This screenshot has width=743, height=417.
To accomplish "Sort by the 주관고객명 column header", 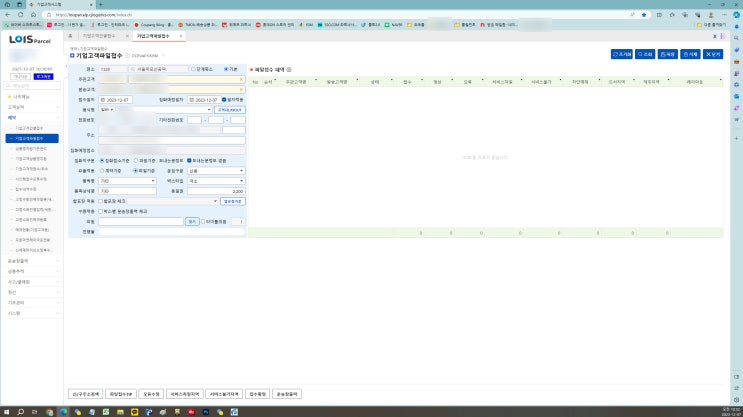I will [296, 82].
